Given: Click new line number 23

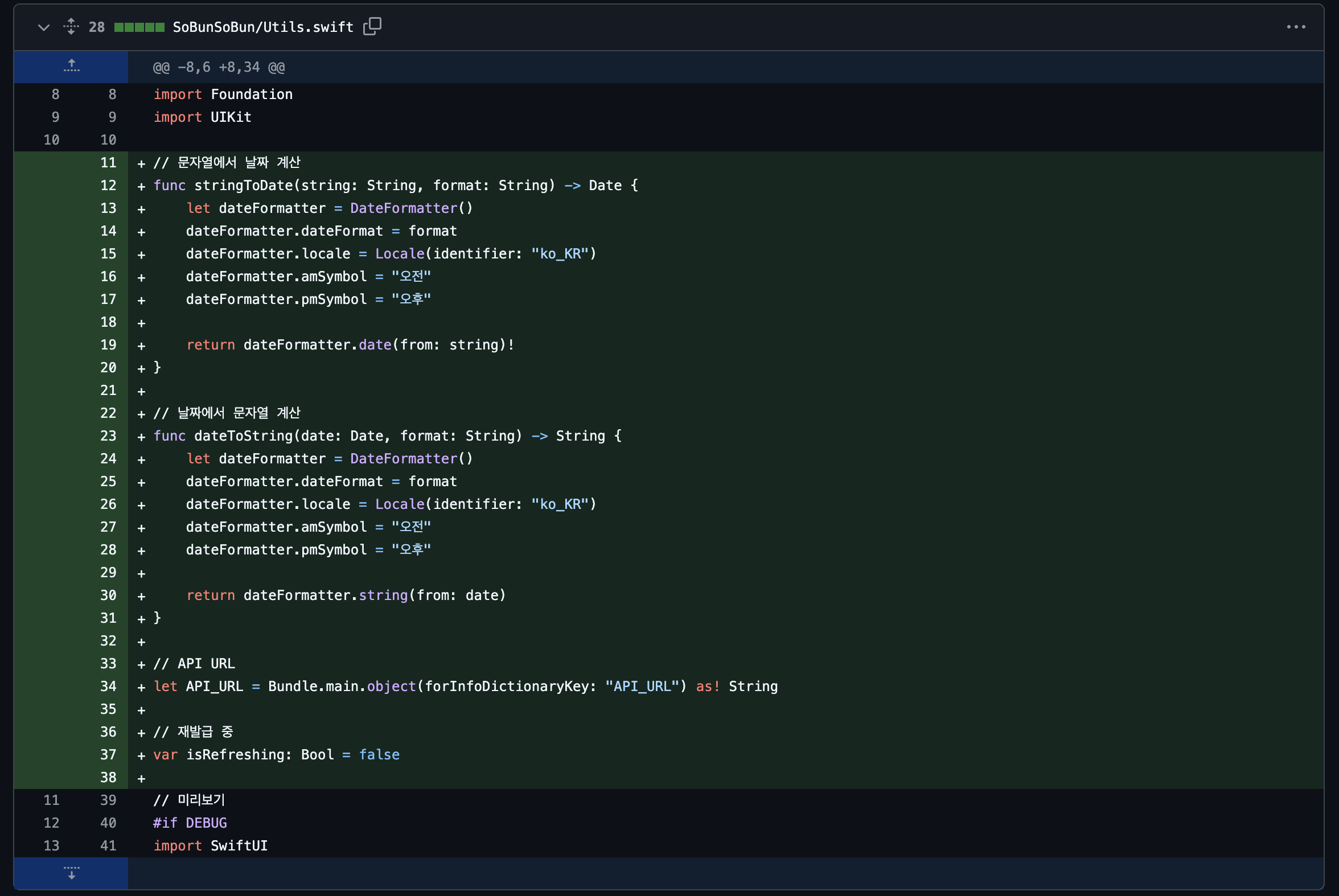Looking at the screenshot, I should point(108,436).
